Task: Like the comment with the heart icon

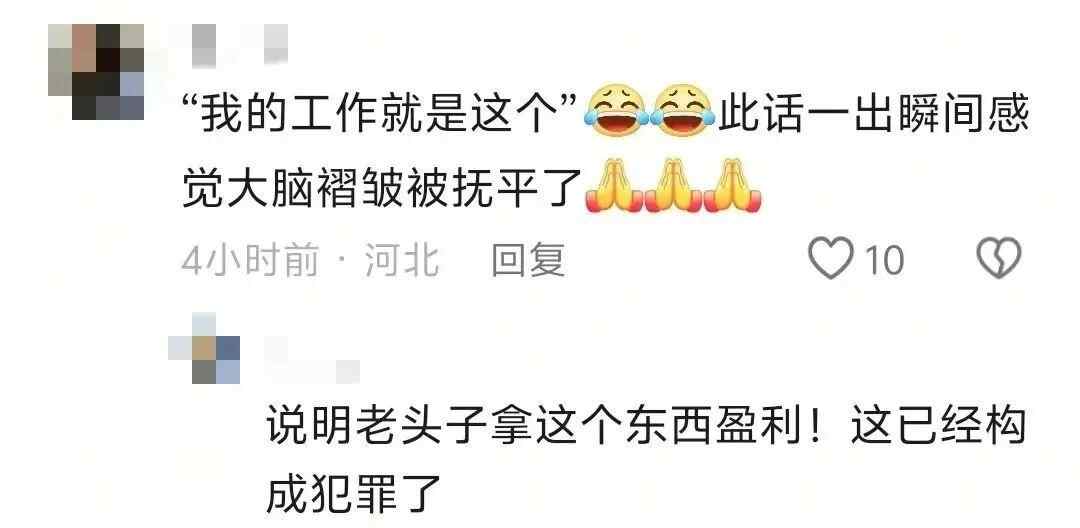Action: point(831,260)
